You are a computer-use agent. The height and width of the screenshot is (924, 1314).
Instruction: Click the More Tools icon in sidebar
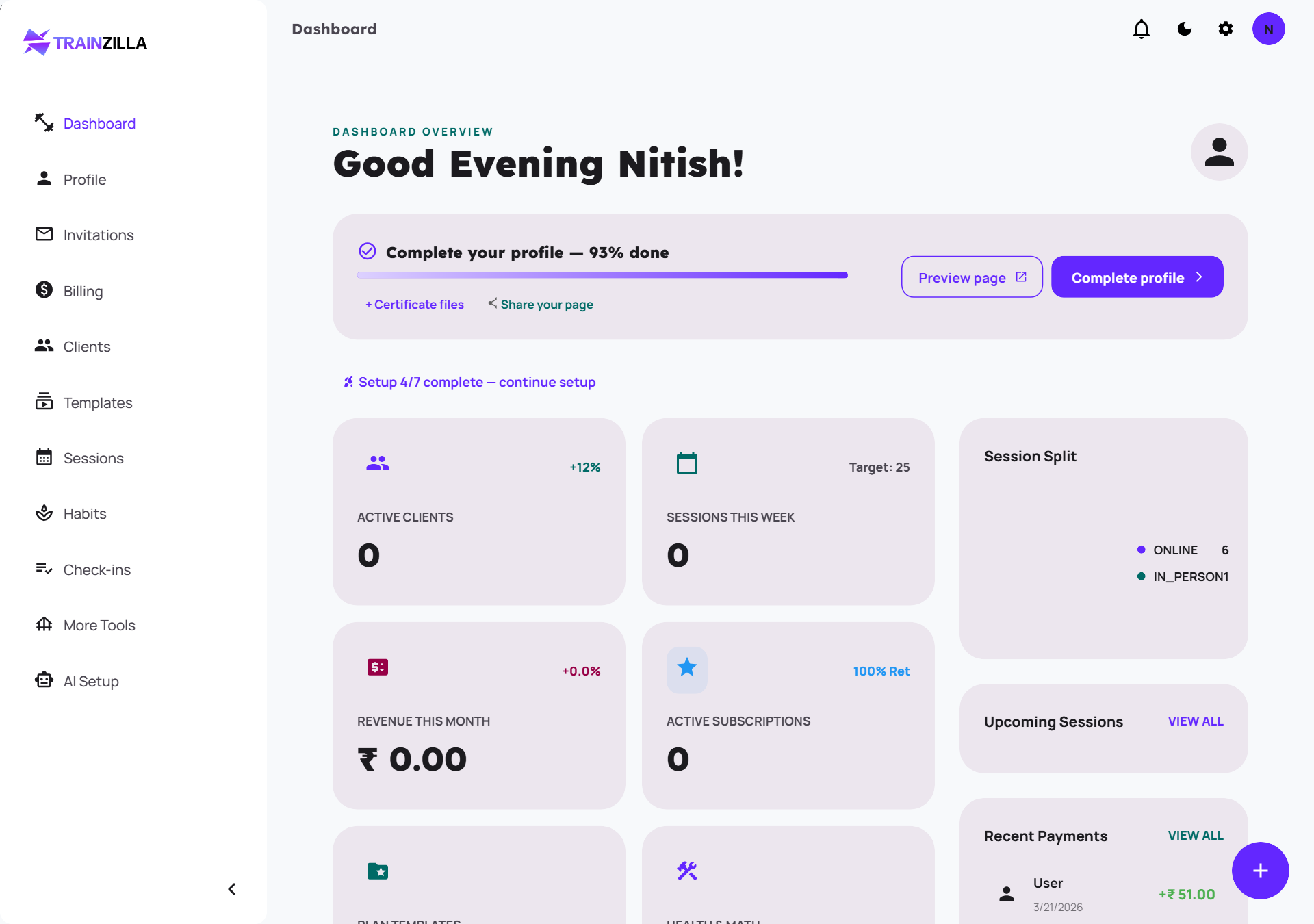click(44, 624)
